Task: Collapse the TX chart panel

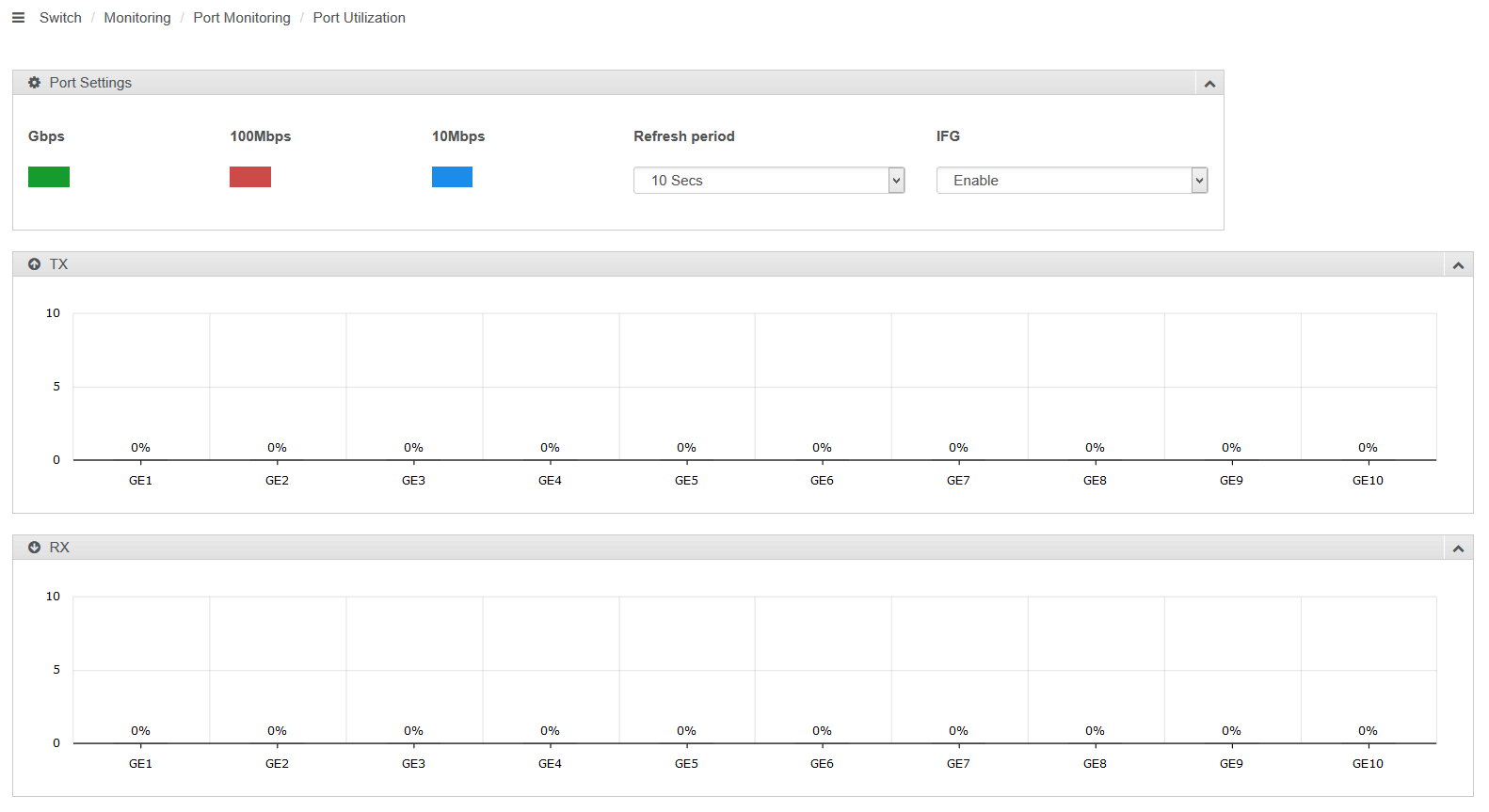Action: coord(1458,265)
